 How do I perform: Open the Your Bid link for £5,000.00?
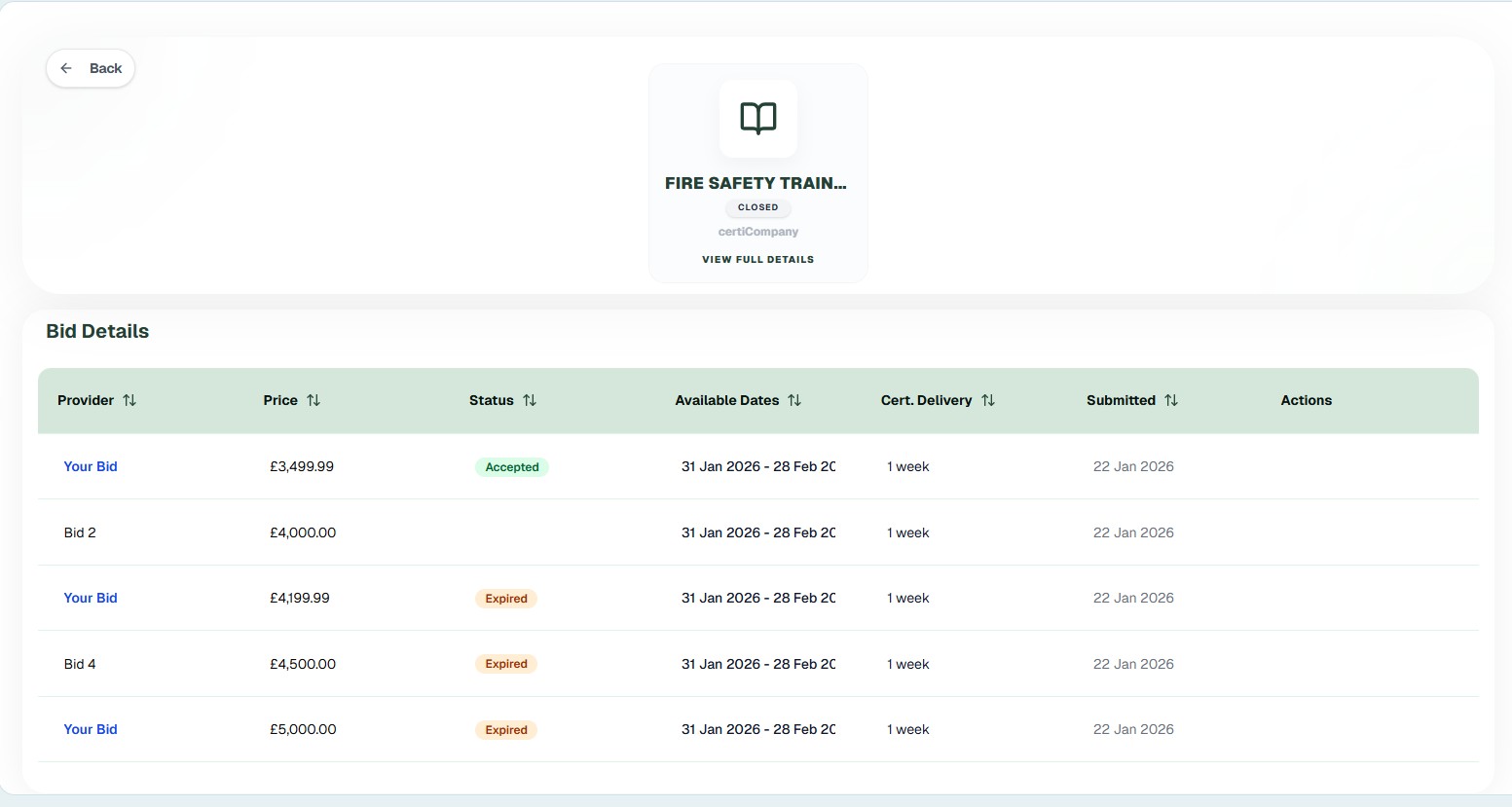[91, 729]
